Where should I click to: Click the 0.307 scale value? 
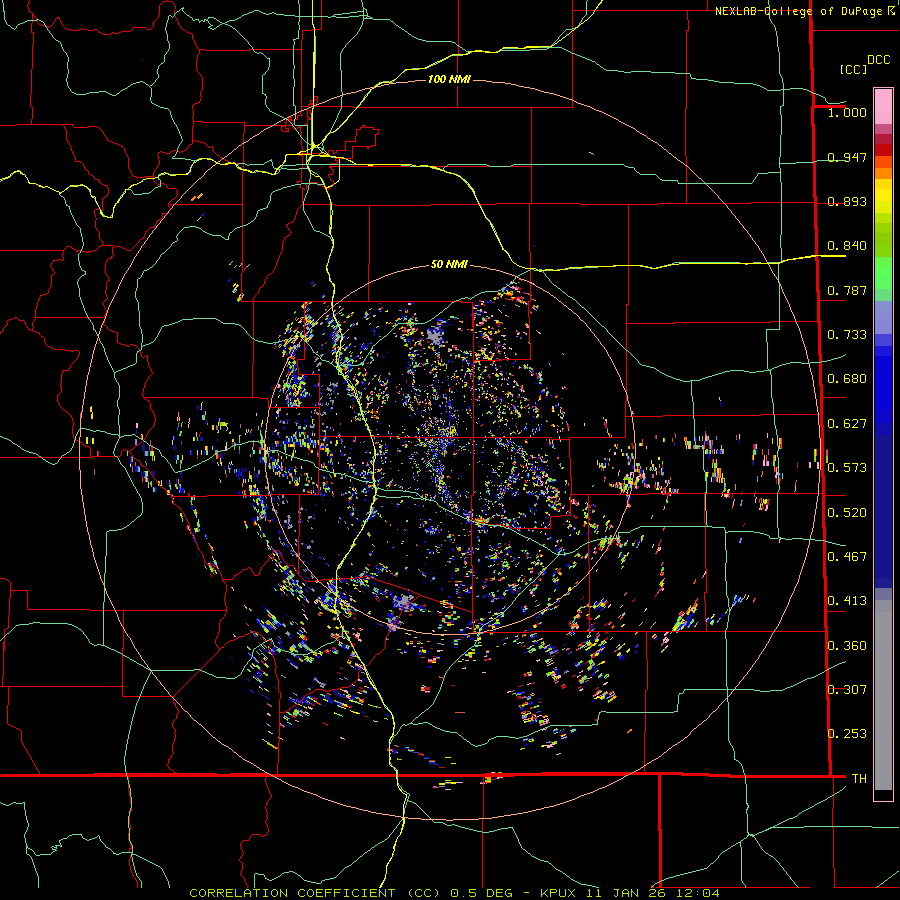[847, 690]
